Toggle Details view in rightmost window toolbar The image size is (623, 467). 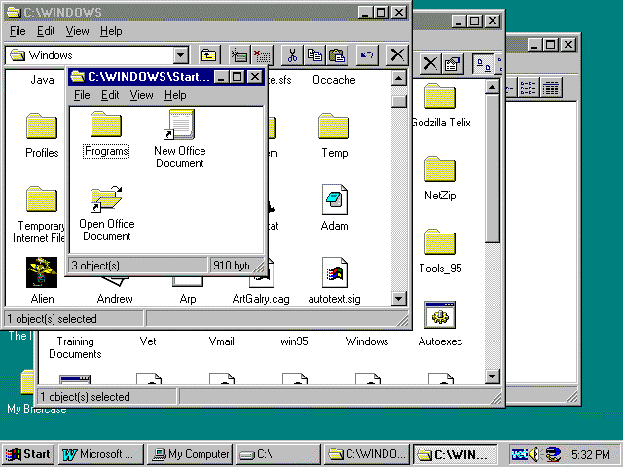tap(550, 88)
